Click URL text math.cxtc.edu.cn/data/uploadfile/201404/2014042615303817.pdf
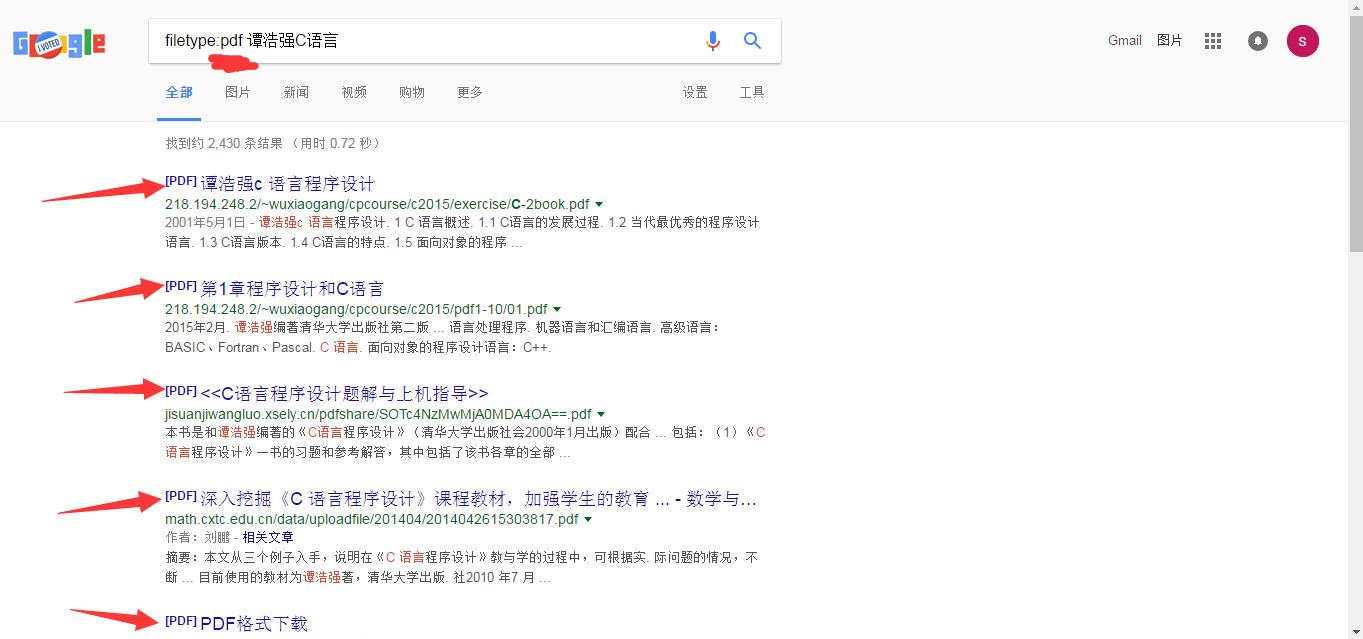1363x639 pixels. [372, 519]
